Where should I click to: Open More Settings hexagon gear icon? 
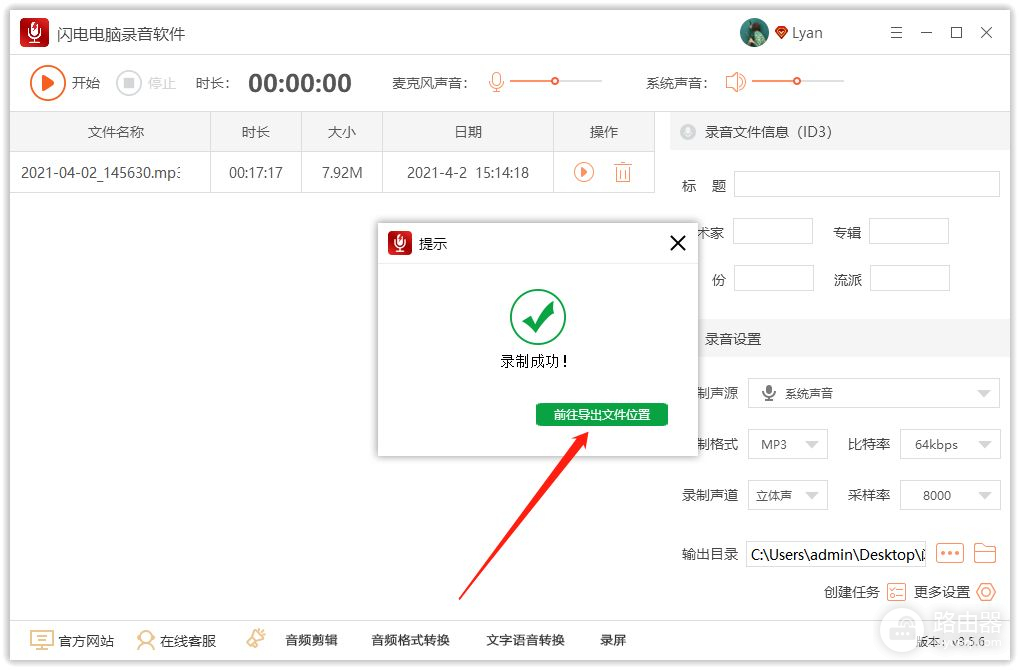[x=986, y=592]
